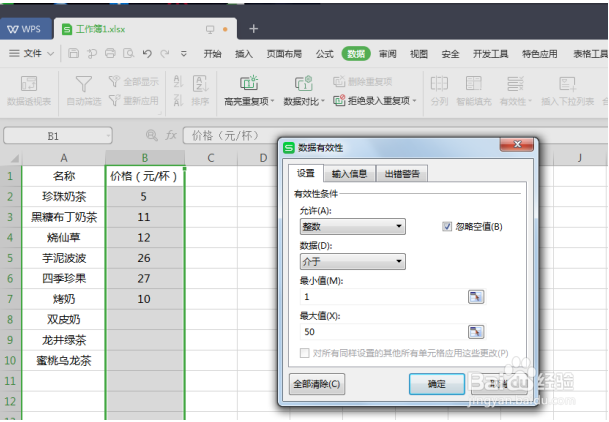The image size is (609, 422).
Task: Click 全部显示 in the filter group
Action: tap(134, 82)
